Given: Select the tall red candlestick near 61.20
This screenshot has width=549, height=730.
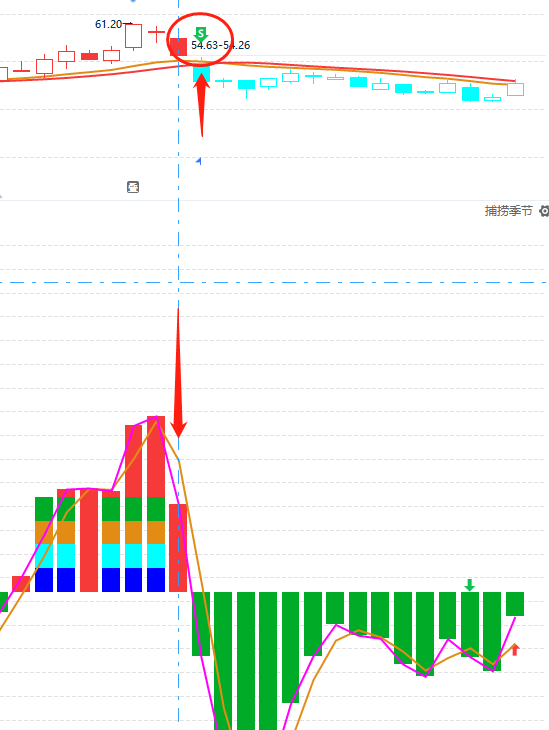Looking at the screenshot, I should pyautogui.click(x=133, y=36).
